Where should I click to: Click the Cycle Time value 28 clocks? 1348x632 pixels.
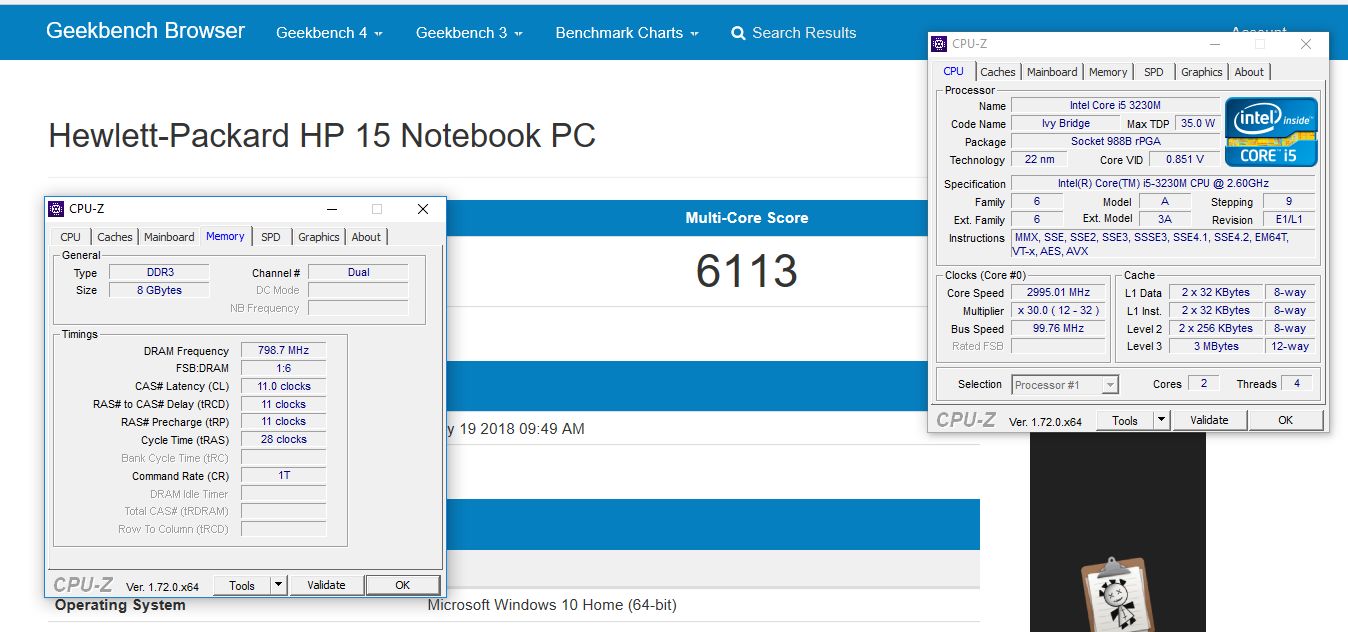point(284,439)
